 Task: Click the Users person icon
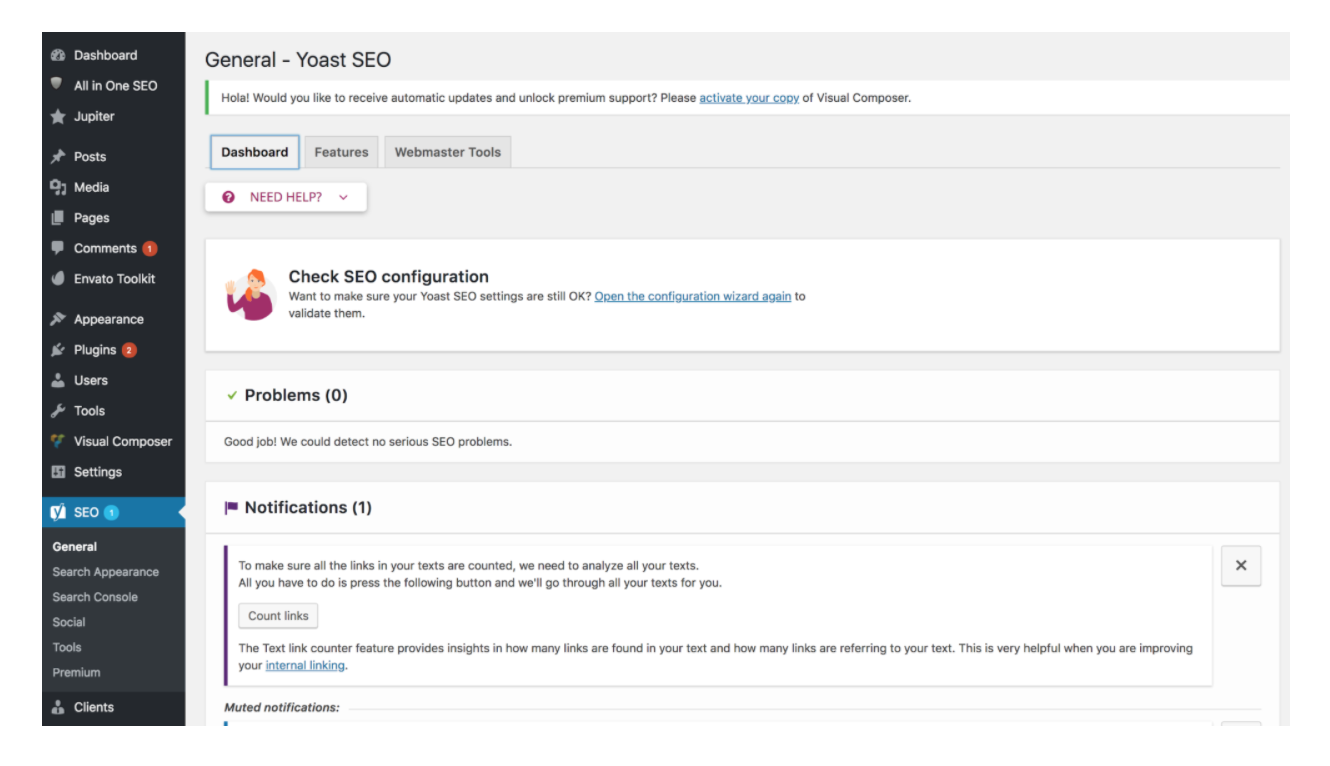point(58,380)
